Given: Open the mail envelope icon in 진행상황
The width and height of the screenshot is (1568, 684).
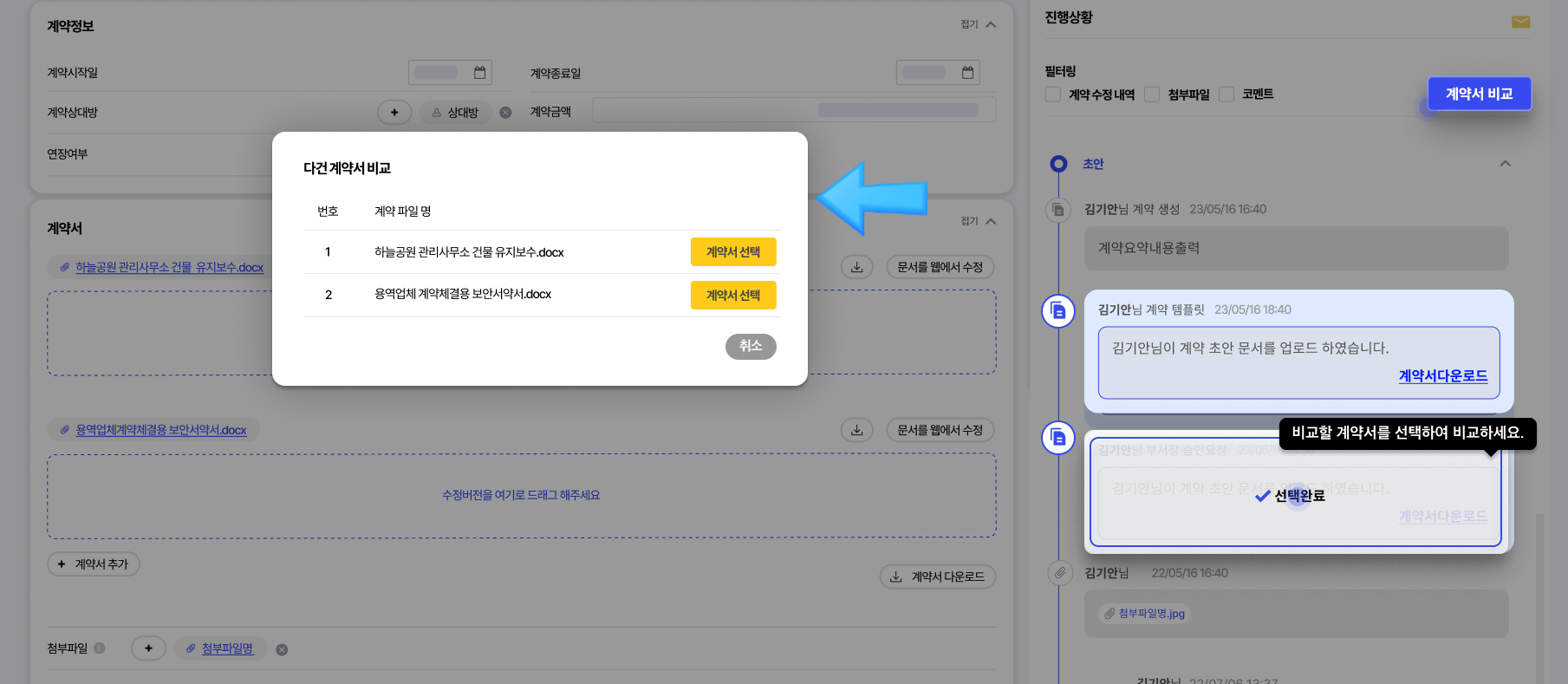Looking at the screenshot, I should click(1521, 23).
